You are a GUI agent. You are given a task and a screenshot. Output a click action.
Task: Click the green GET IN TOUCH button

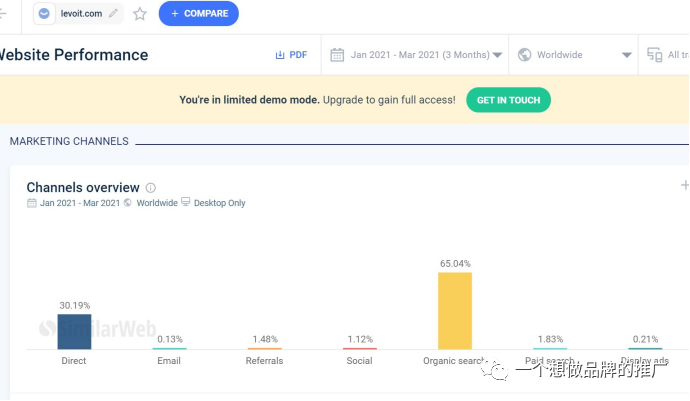coord(508,100)
